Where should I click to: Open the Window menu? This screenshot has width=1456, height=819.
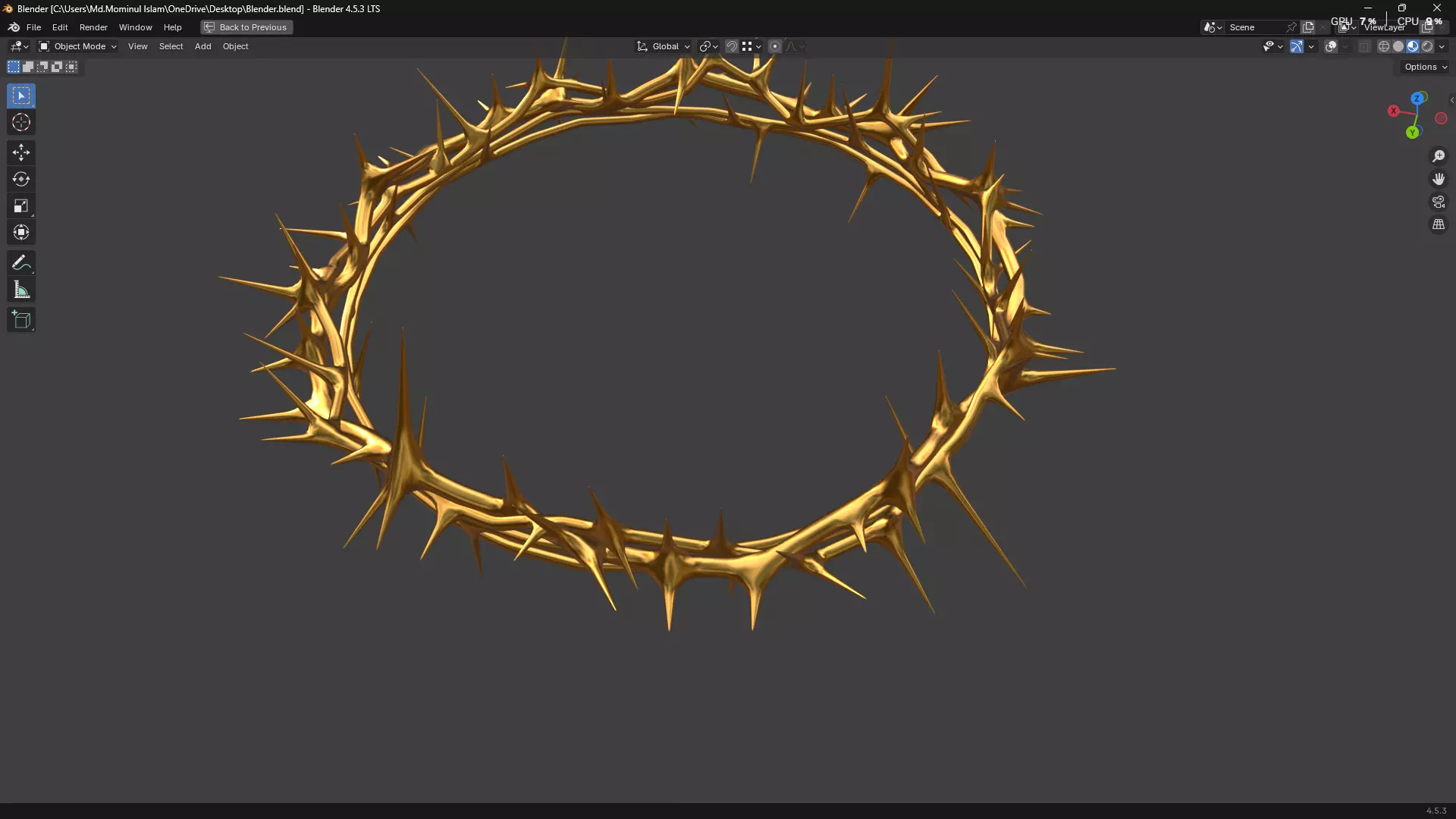135,27
